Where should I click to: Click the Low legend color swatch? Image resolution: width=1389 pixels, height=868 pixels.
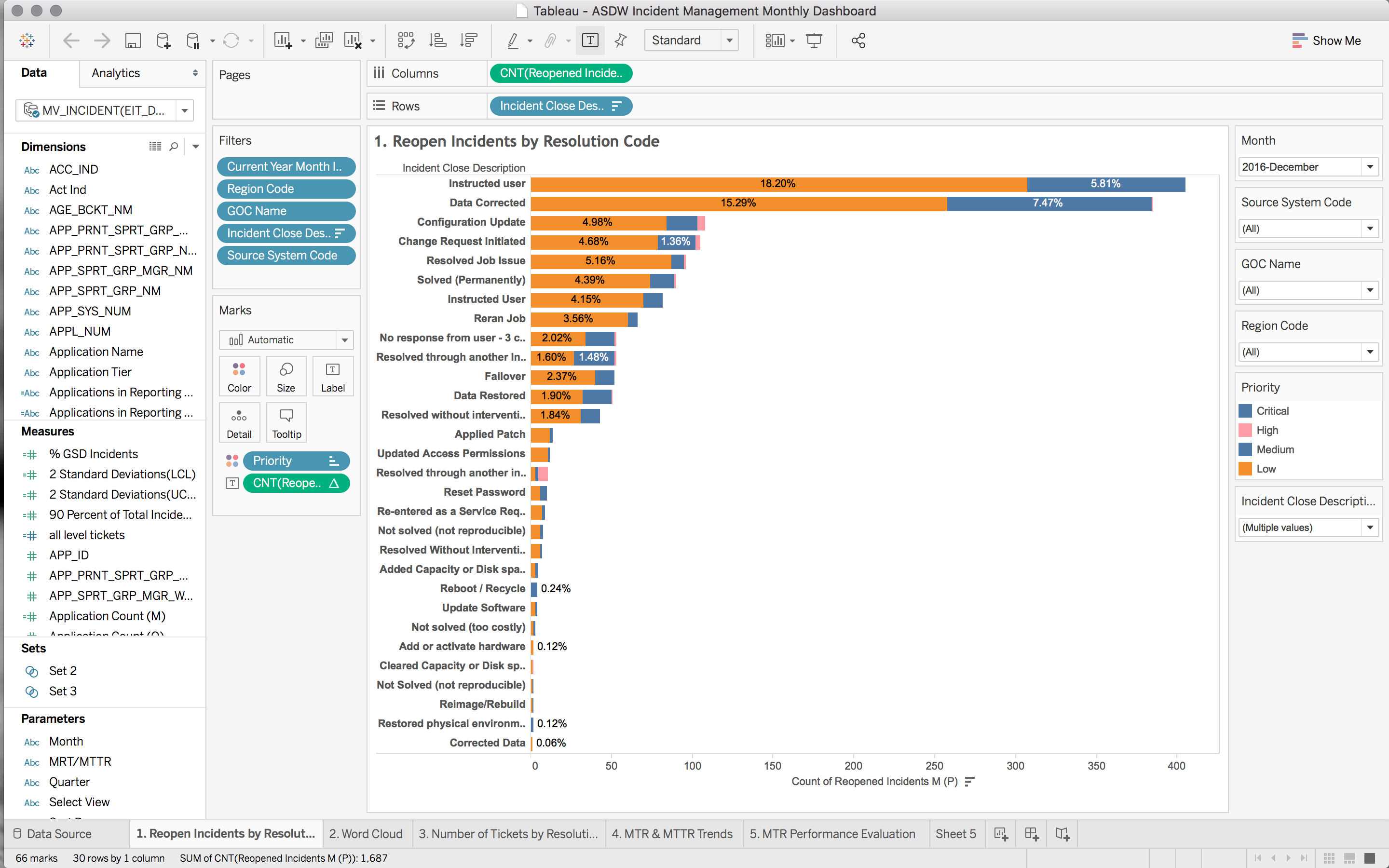click(x=1245, y=468)
